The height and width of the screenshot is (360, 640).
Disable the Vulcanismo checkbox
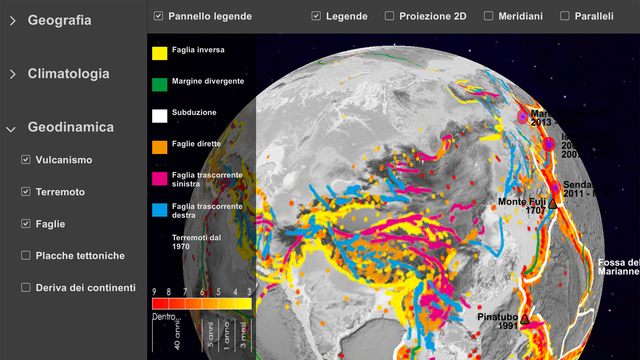point(26,160)
